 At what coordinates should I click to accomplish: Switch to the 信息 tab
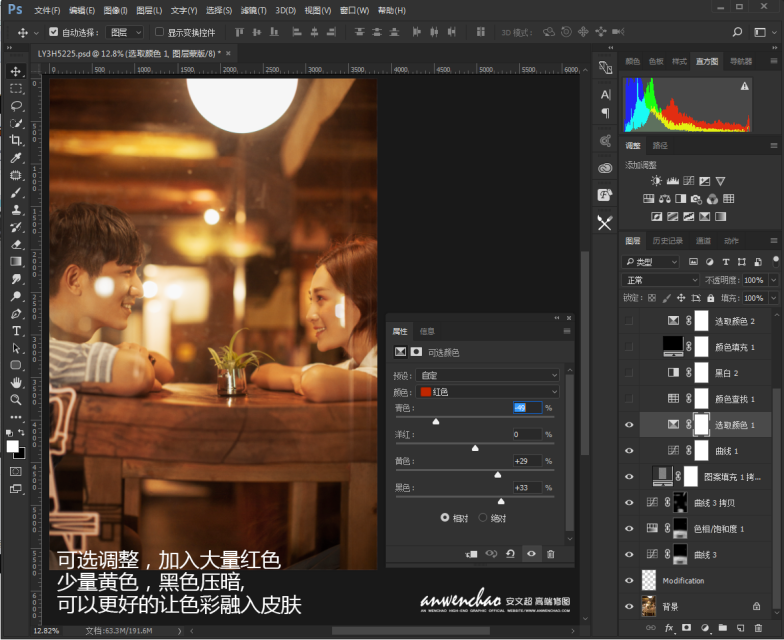click(427, 331)
